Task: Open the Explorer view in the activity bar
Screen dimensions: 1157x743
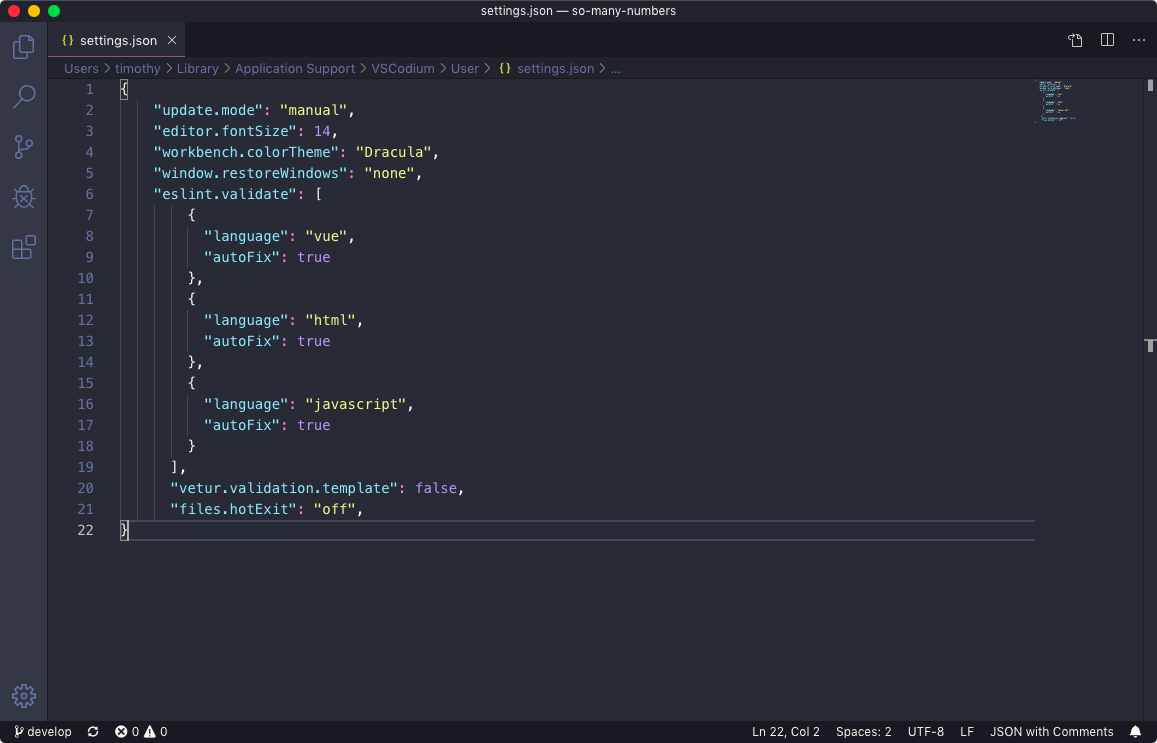Action: pos(23,46)
